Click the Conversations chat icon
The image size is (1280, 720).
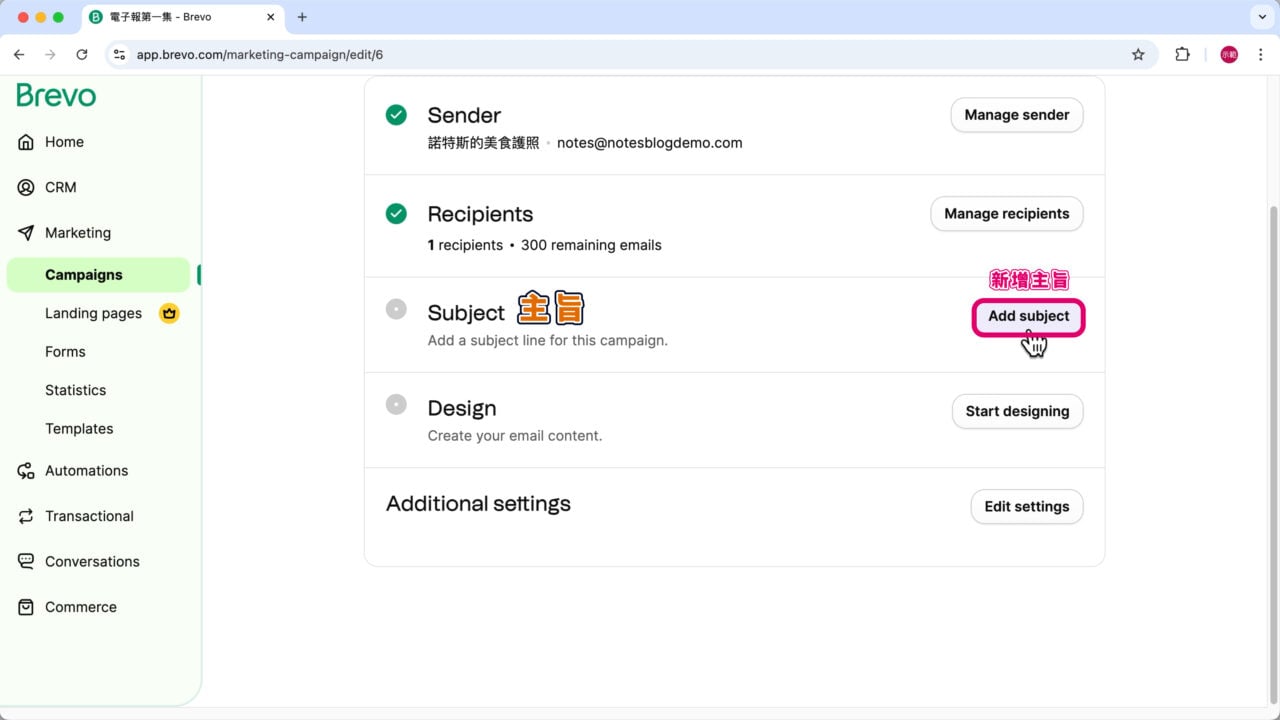point(26,561)
